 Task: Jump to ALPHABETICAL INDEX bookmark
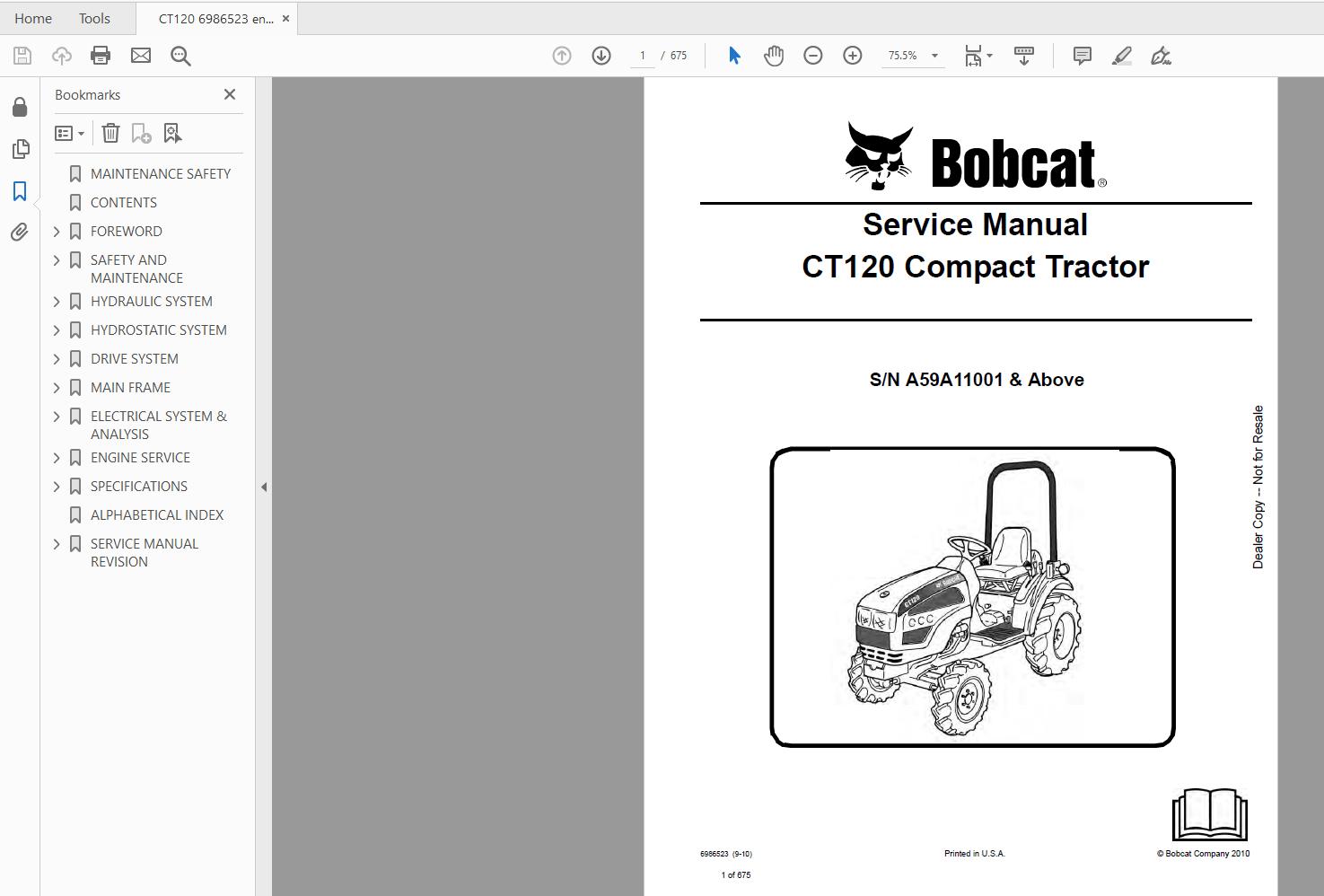(x=157, y=515)
